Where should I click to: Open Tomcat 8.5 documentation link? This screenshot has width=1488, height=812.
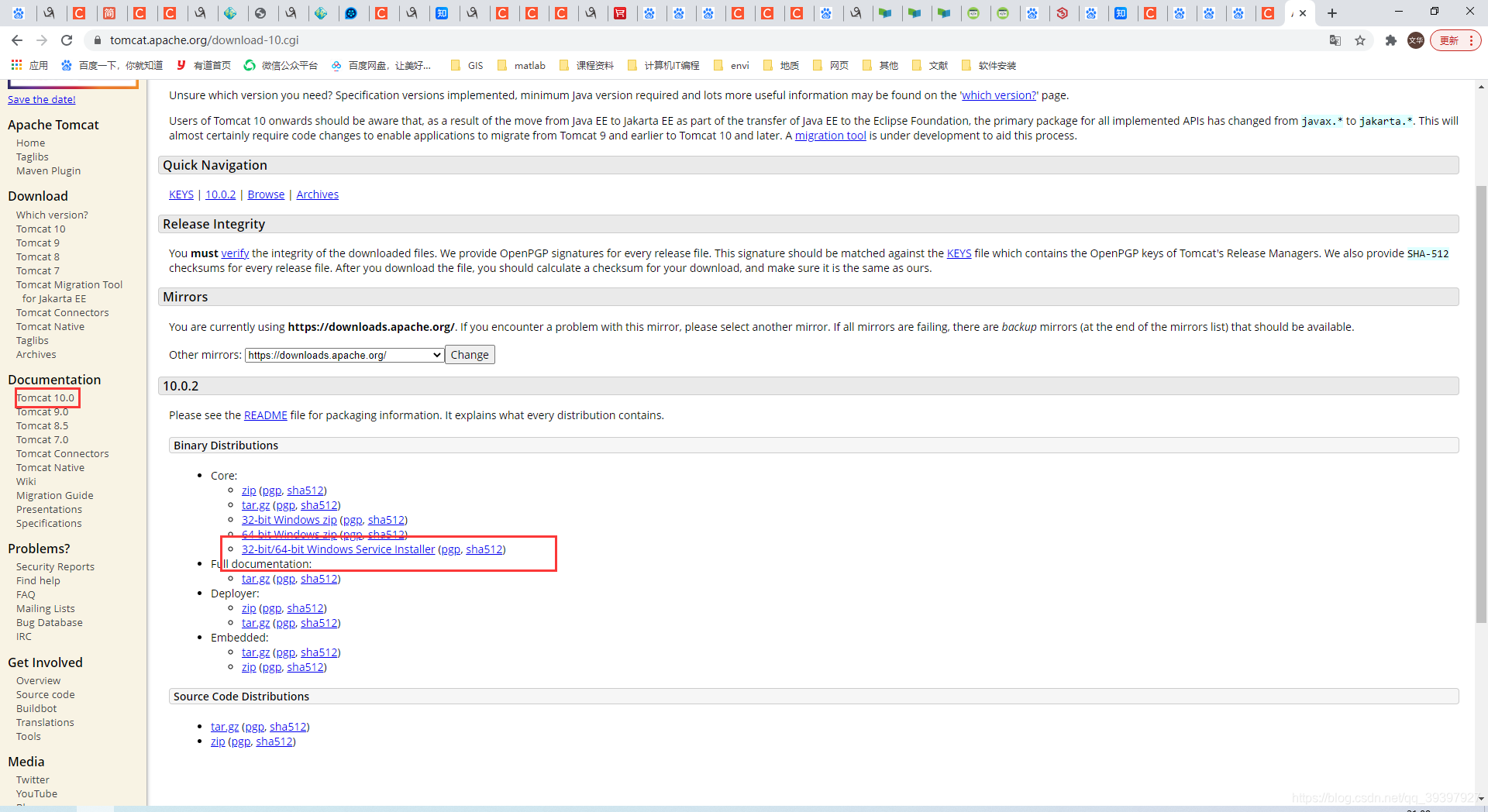point(42,426)
